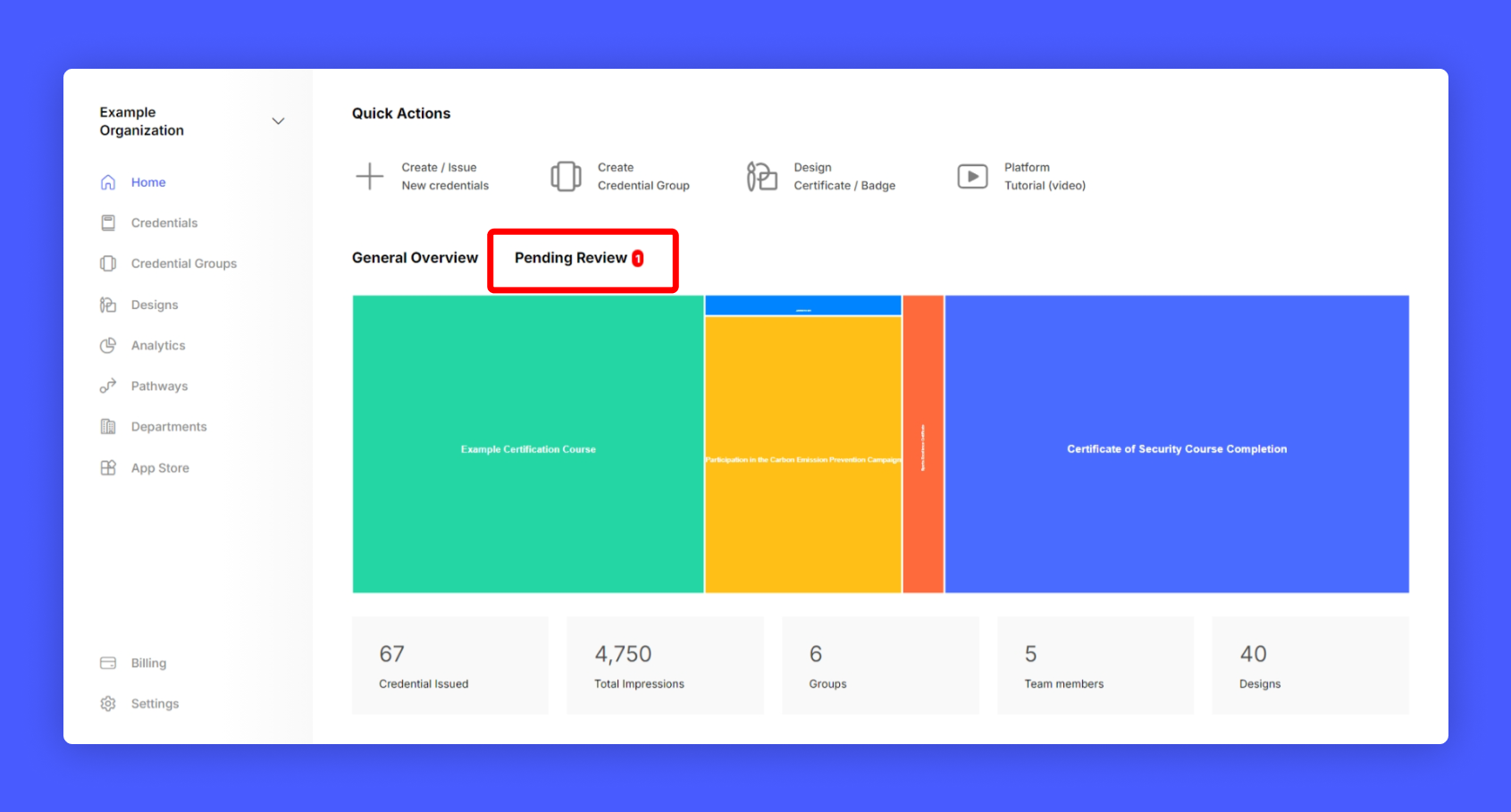Click the Home house icon in sidebar
Screen dimensions: 1511x812
(108, 182)
